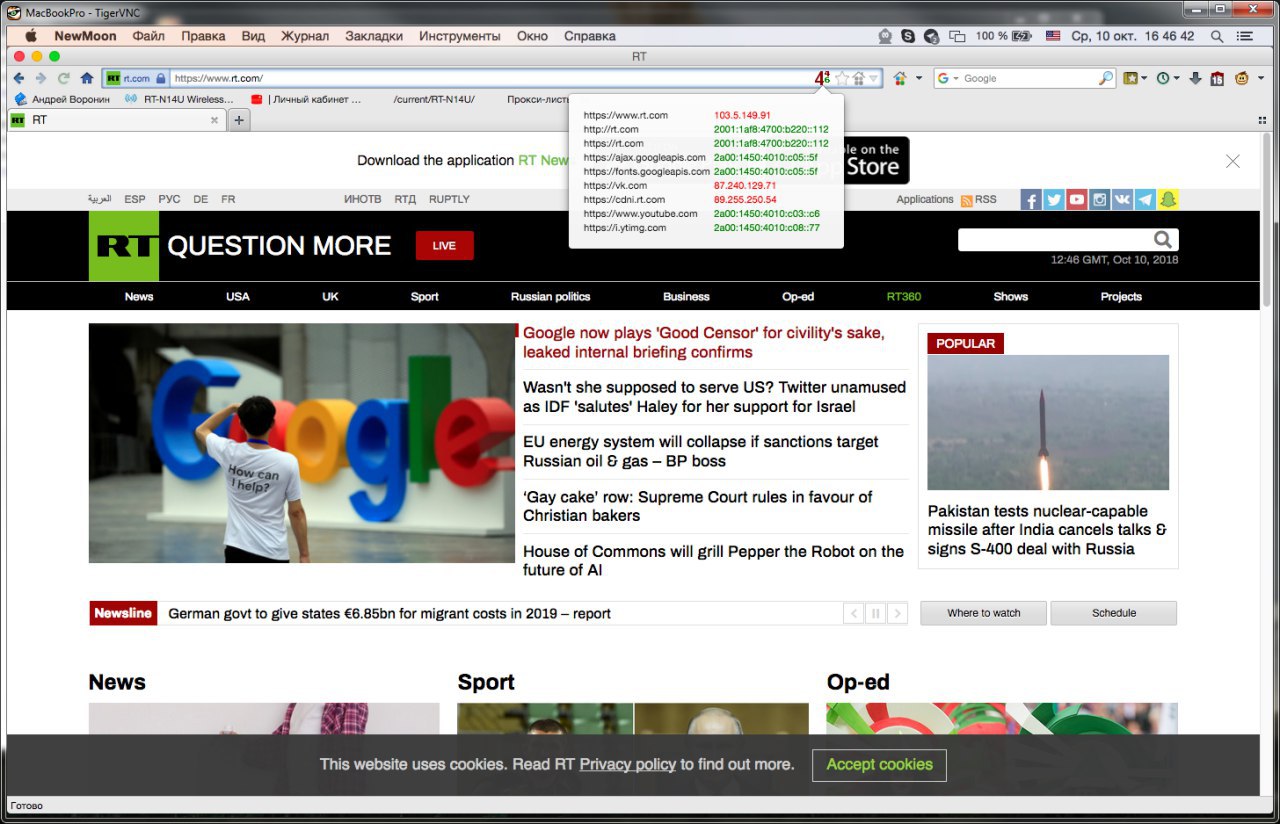Show next Newsline item arrow
The image size is (1280, 824).
point(898,613)
